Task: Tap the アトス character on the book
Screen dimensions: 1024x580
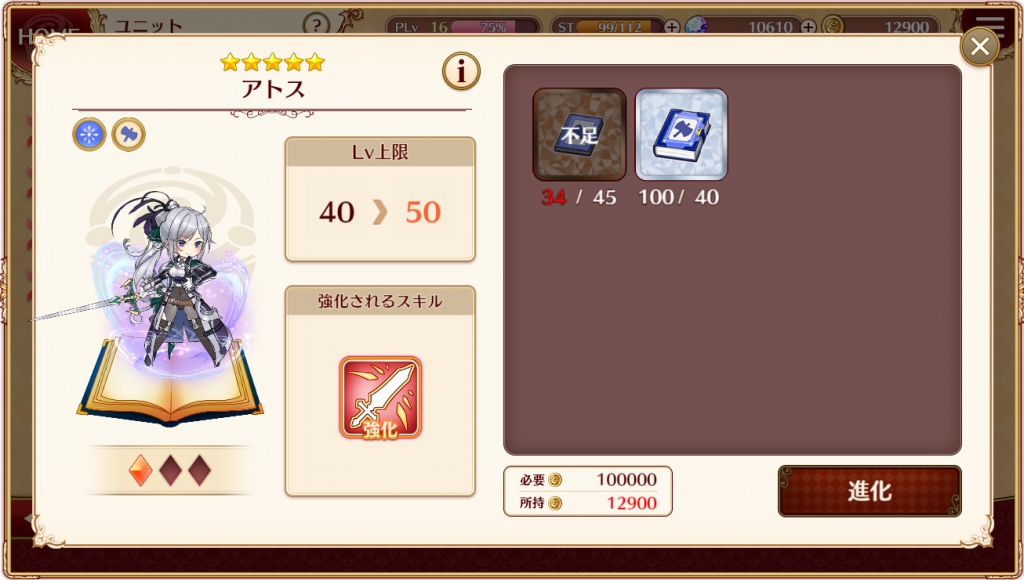Action: click(171, 281)
